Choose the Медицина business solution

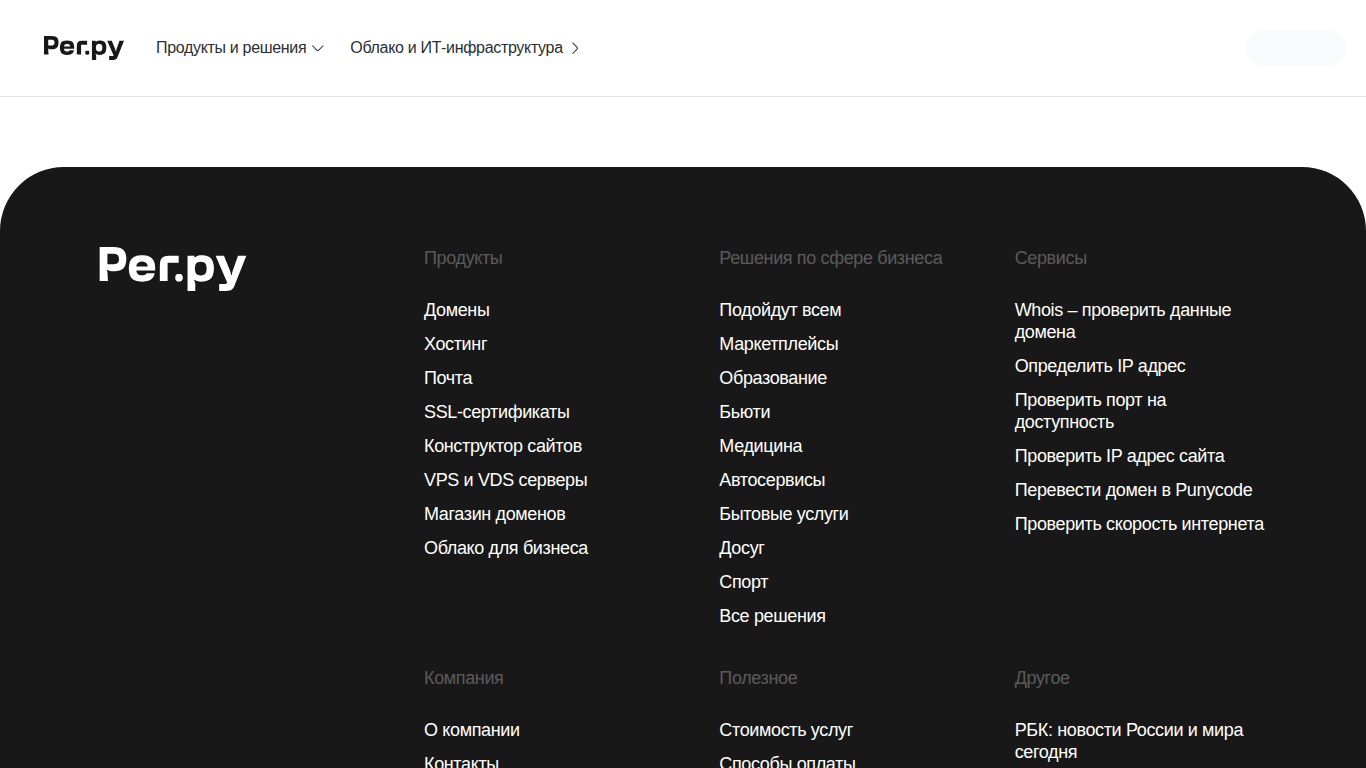coord(761,446)
